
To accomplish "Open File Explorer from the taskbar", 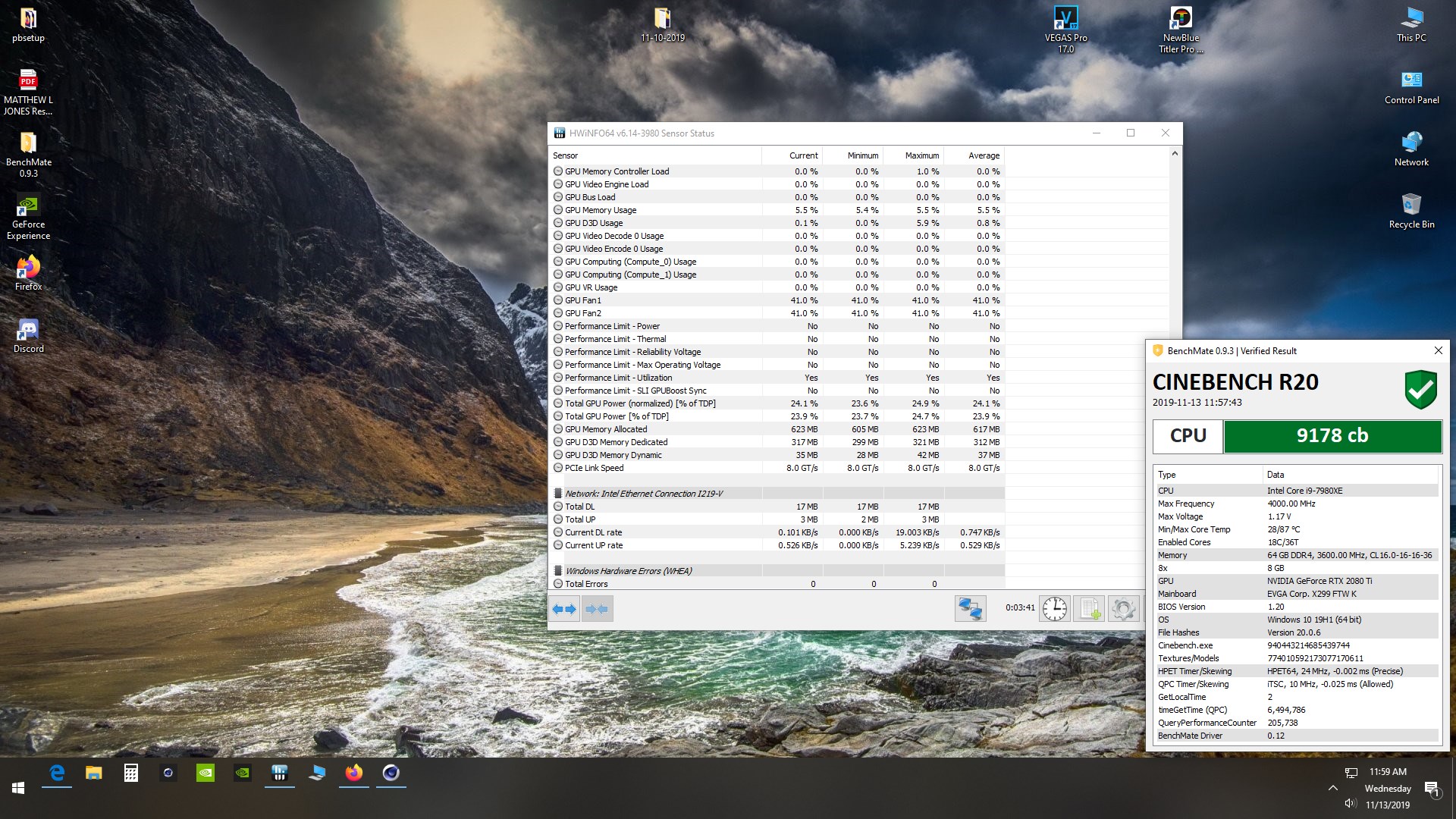I will point(94,773).
